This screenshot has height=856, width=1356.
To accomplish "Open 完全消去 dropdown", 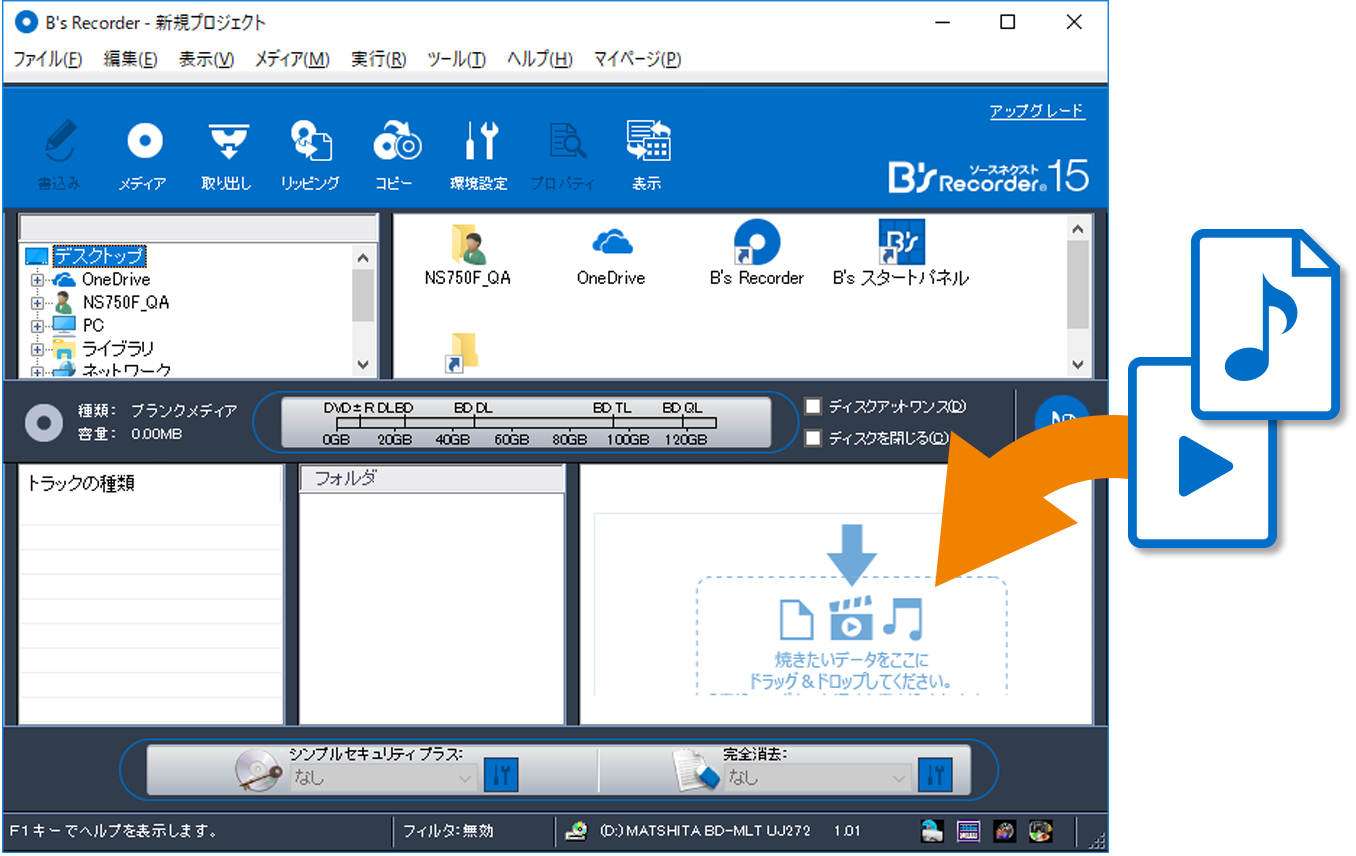I will click(818, 777).
